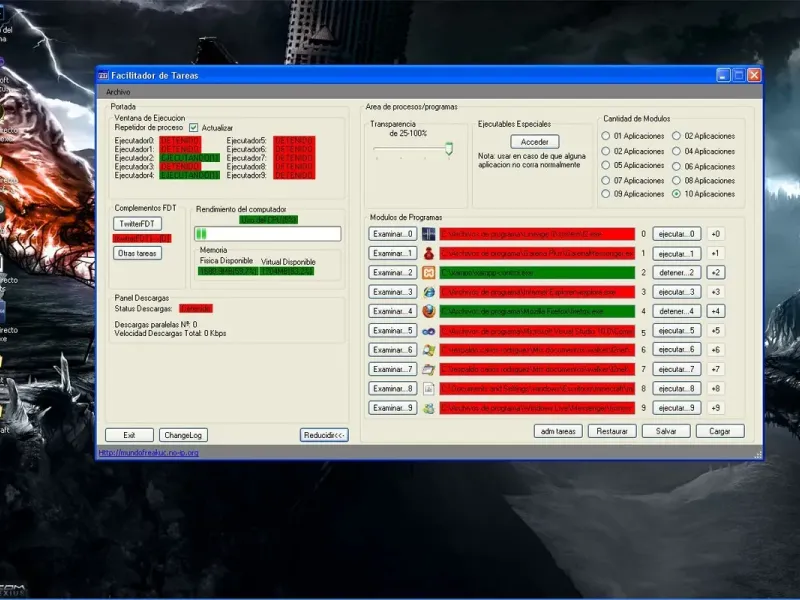
Task: Click the ejecutar...1 button
Action: [x=677, y=254]
